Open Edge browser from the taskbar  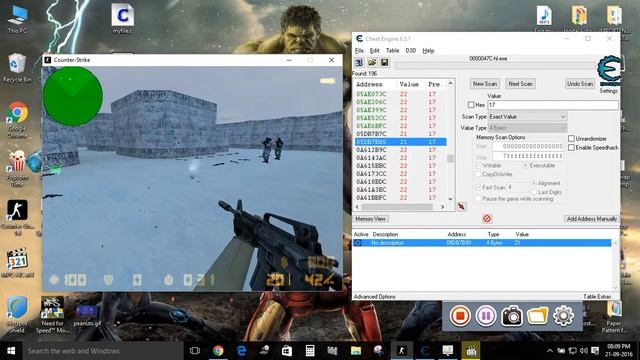point(241,351)
